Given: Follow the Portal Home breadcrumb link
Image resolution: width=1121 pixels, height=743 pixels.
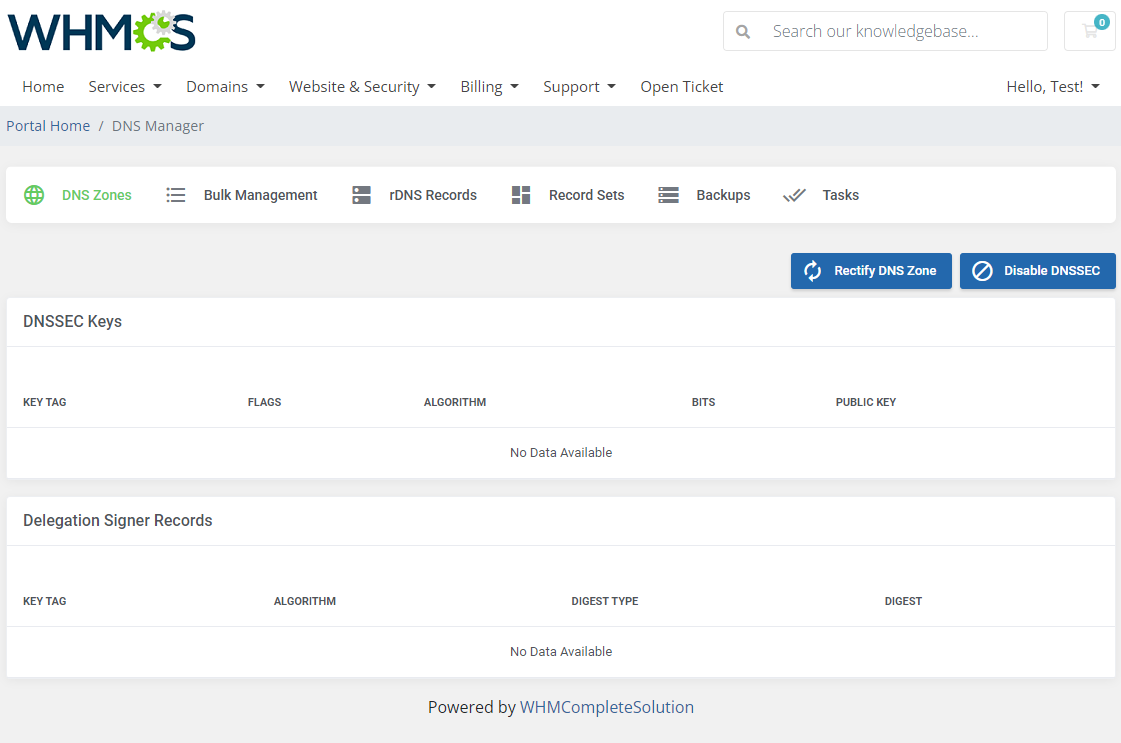Looking at the screenshot, I should 48,126.
